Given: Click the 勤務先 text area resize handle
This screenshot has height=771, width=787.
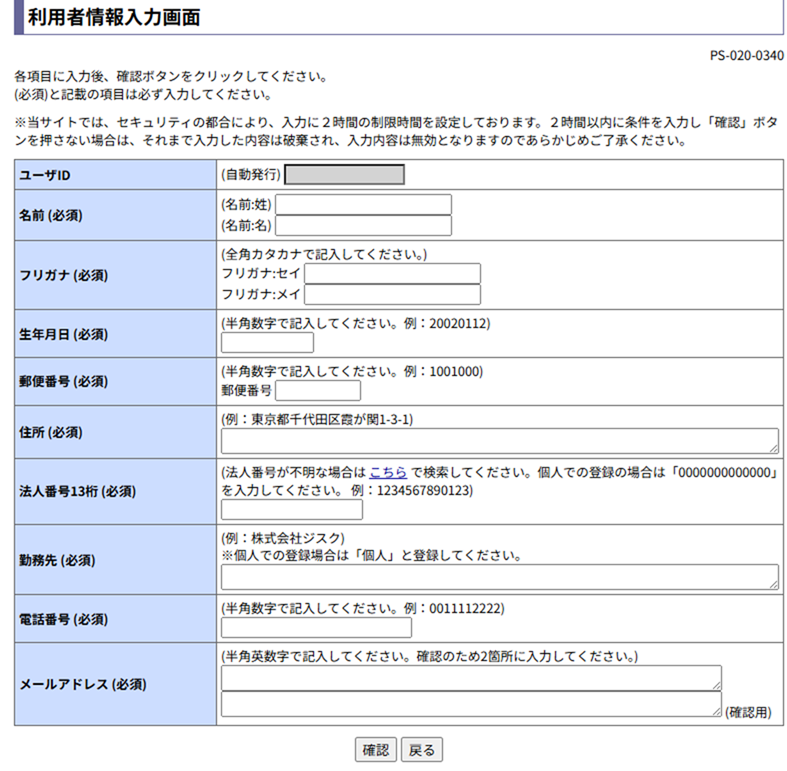Looking at the screenshot, I should (773, 584).
